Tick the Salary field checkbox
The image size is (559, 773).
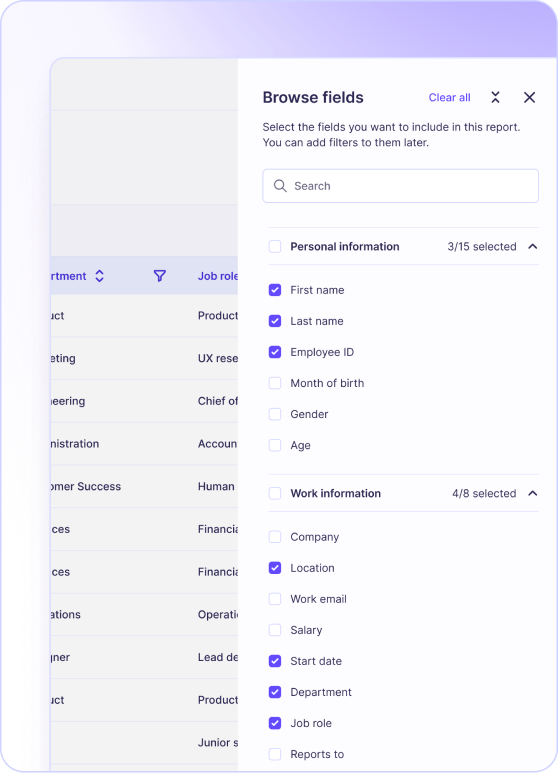tap(275, 630)
